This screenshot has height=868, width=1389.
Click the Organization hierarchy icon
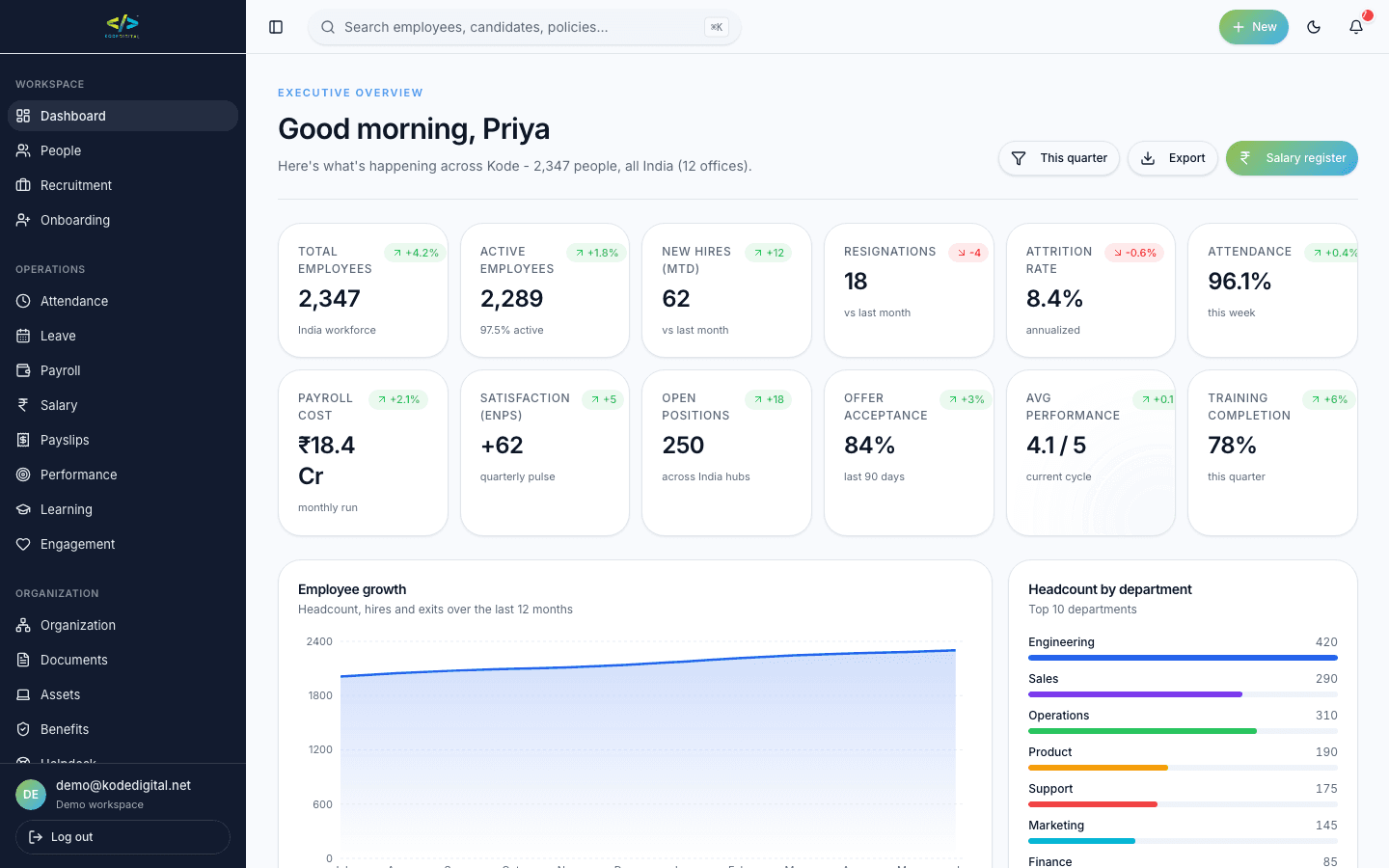(23, 625)
